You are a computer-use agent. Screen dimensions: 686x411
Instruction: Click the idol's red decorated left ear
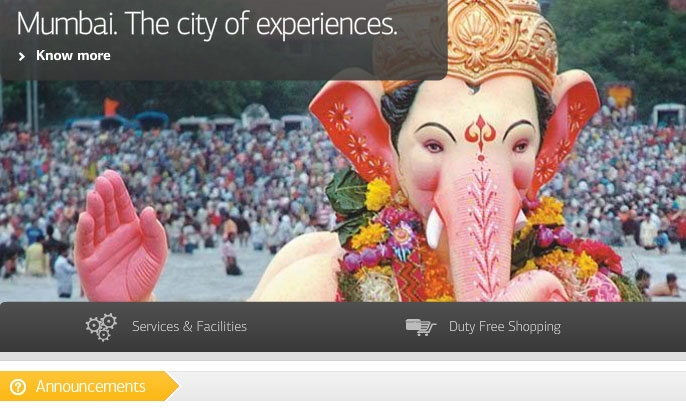(x=352, y=129)
